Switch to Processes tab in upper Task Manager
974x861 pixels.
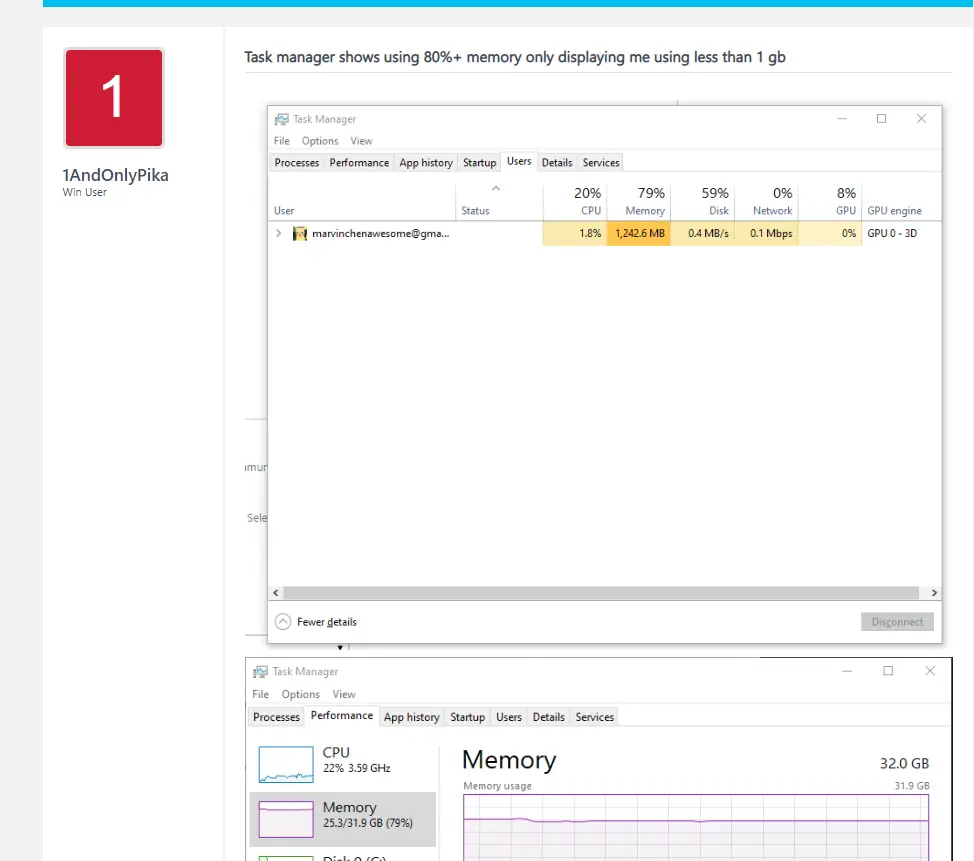[x=296, y=163]
